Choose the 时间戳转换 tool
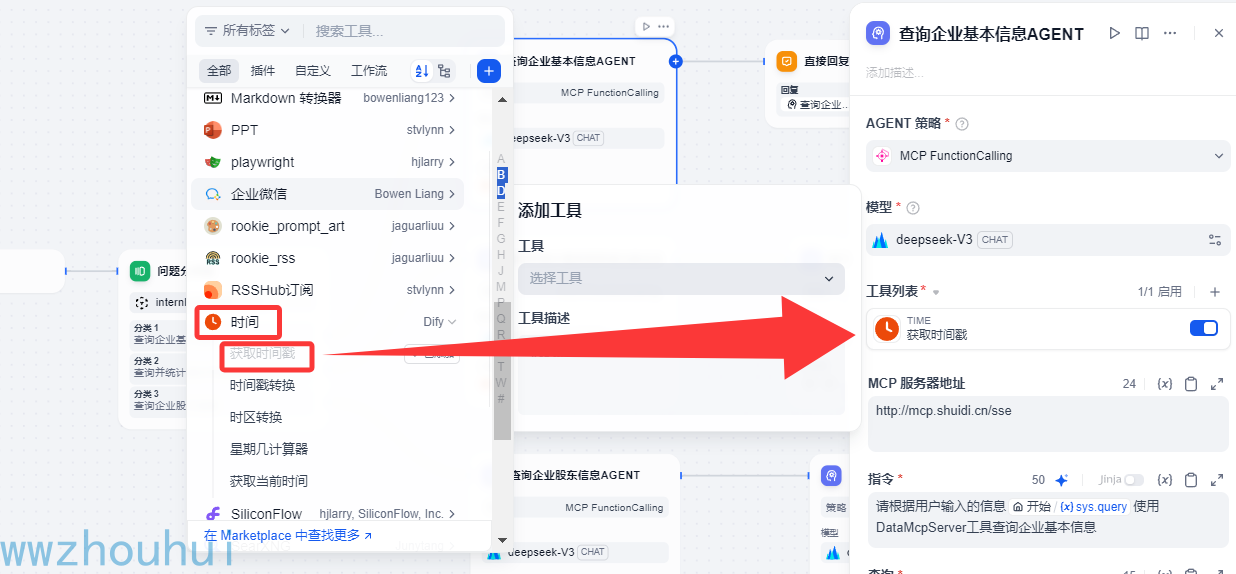Viewport: 1236px width, 574px height. tap(262, 386)
